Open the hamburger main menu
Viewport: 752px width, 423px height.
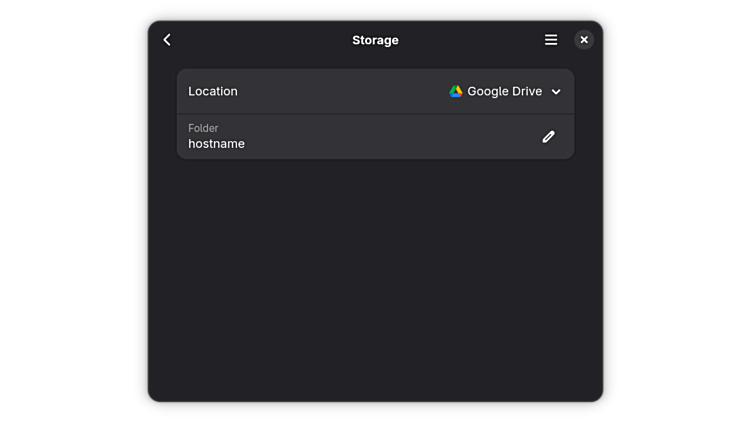pyautogui.click(x=551, y=40)
